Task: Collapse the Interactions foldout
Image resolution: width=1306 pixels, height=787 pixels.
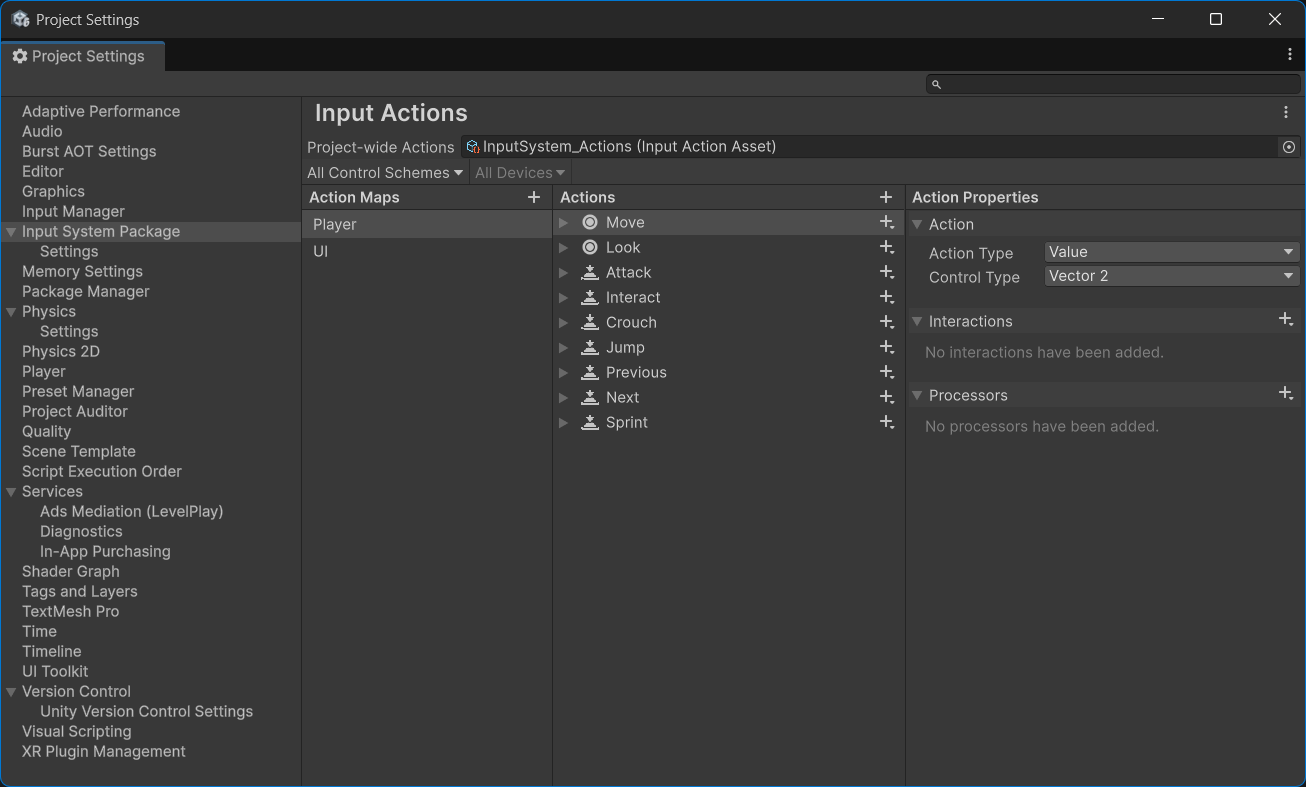Action: (917, 322)
